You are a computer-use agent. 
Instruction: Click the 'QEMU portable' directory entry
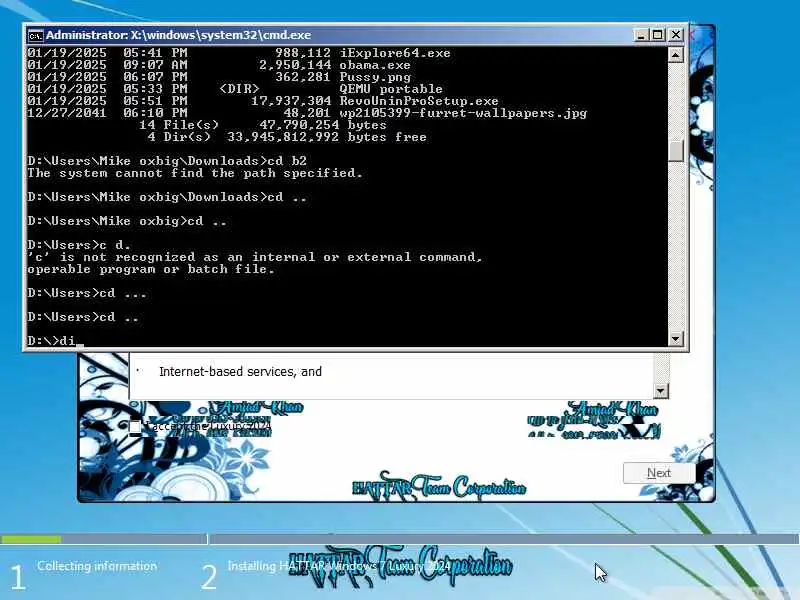pyautogui.click(x=391, y=89)
